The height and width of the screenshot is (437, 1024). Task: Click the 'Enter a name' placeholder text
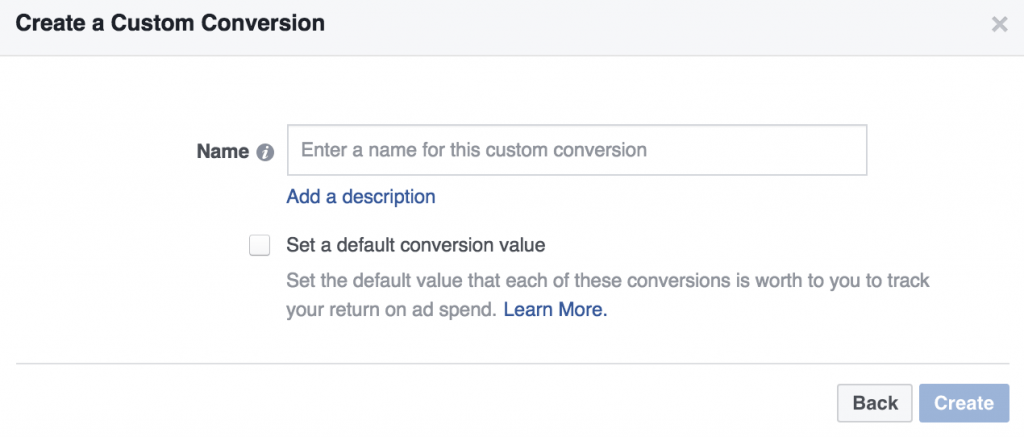click(x=474, y=151)
